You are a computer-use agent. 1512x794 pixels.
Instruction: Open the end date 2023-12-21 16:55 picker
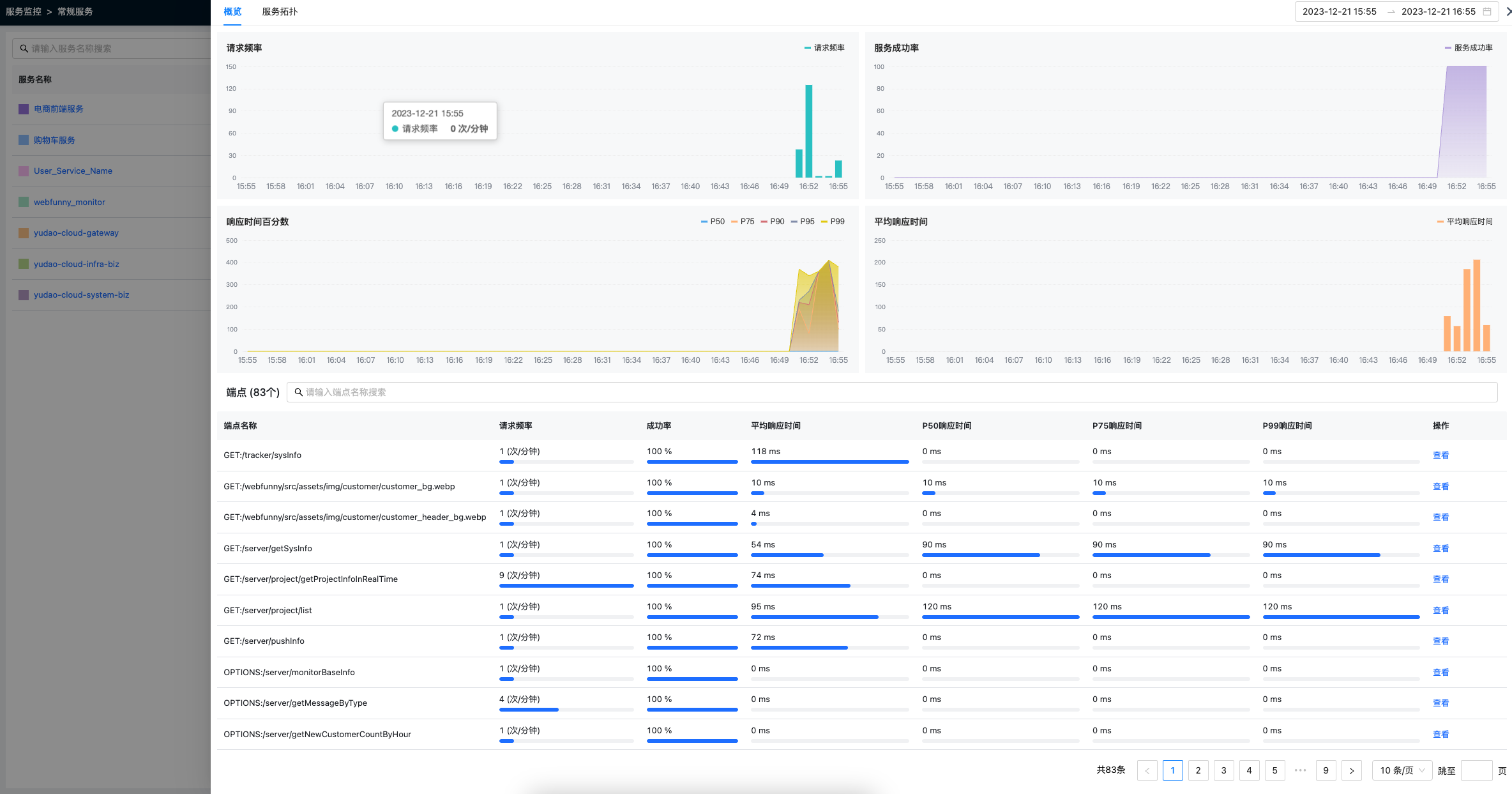pyautogui.click(x=1438, y=11)
